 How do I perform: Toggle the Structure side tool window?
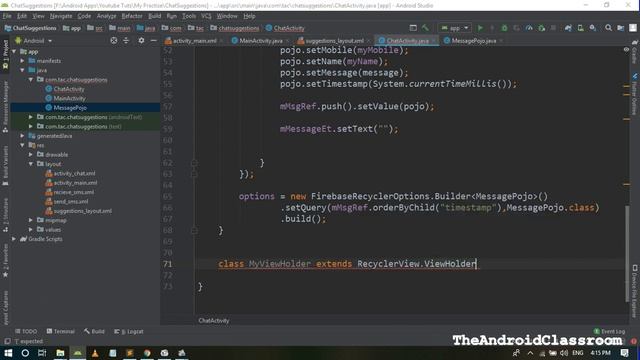[5, 216]
